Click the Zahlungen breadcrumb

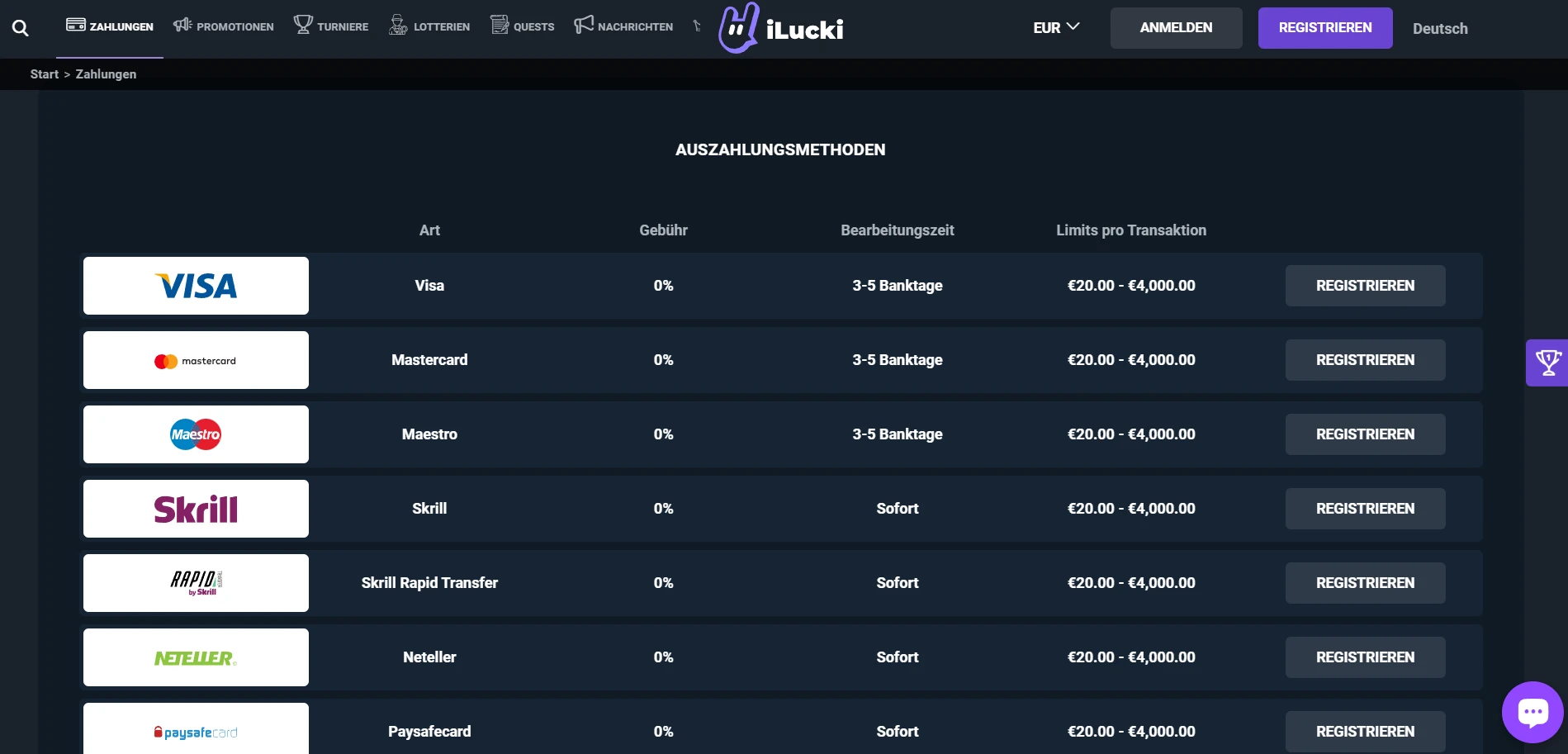pyautogui.click(x=106, y=74)
